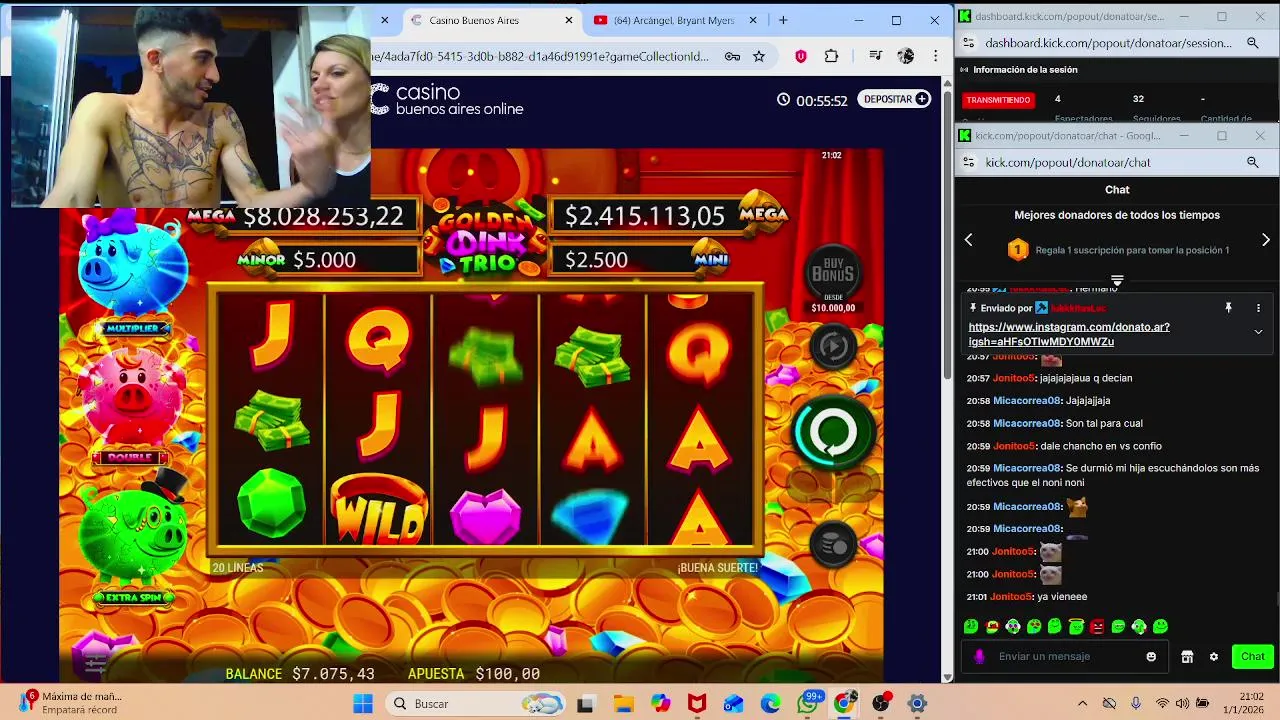Click the taskbar Buscar search box
1280x720 pixels.
tap(477, 703)
